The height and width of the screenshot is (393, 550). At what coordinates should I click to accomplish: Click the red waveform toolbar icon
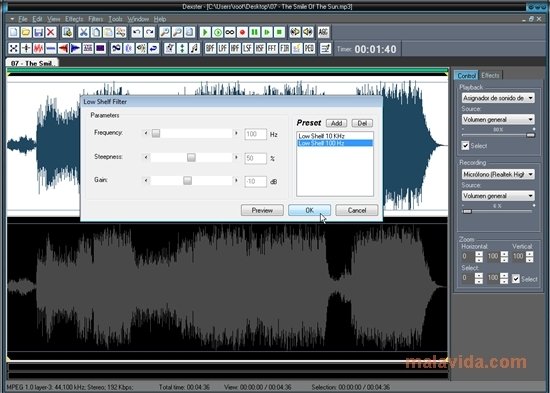coord(39,48)
